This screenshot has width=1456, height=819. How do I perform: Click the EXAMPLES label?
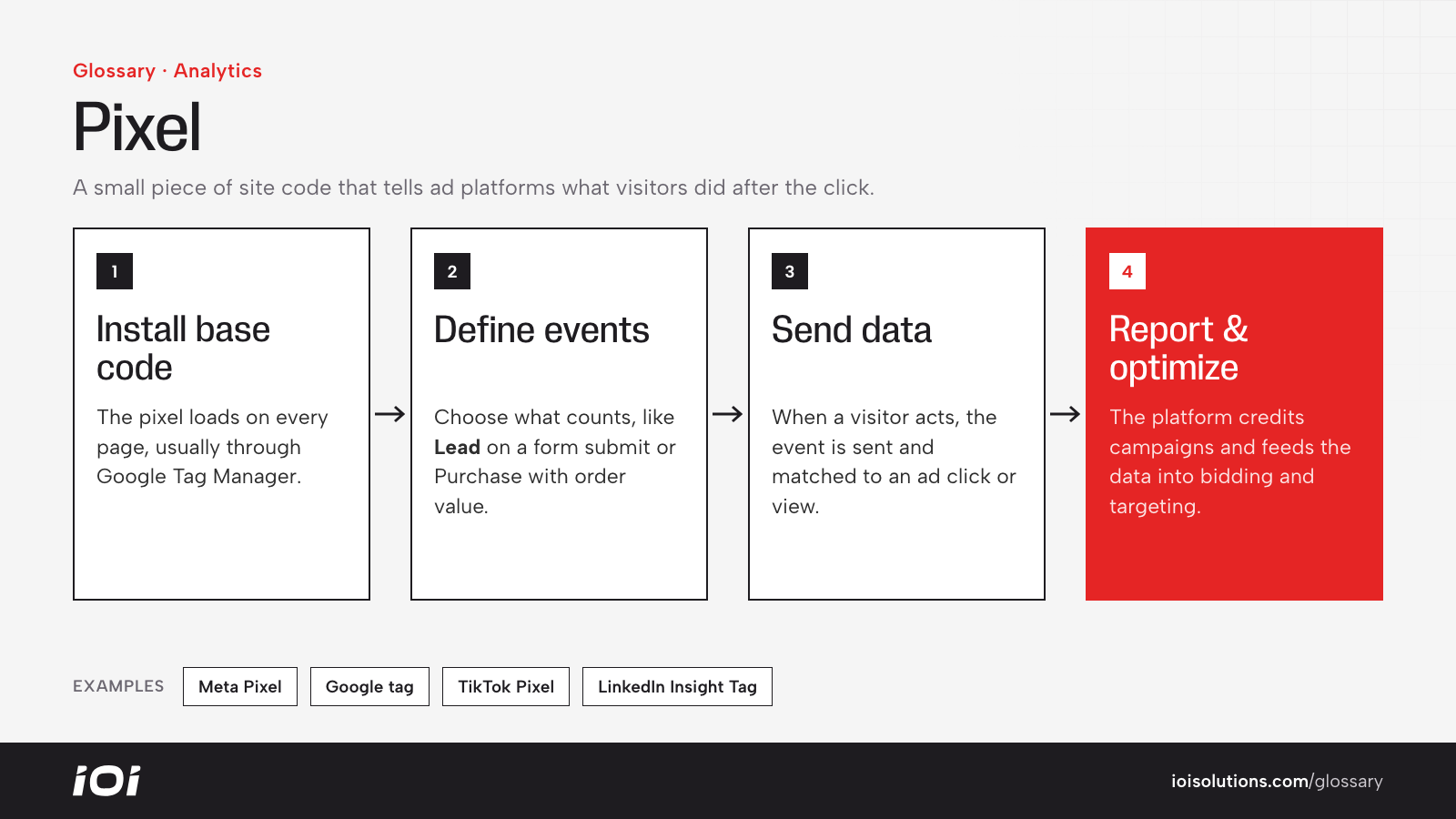118,686
